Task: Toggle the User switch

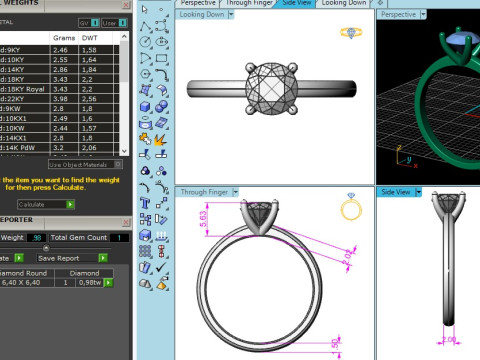Action: (123, 23)
